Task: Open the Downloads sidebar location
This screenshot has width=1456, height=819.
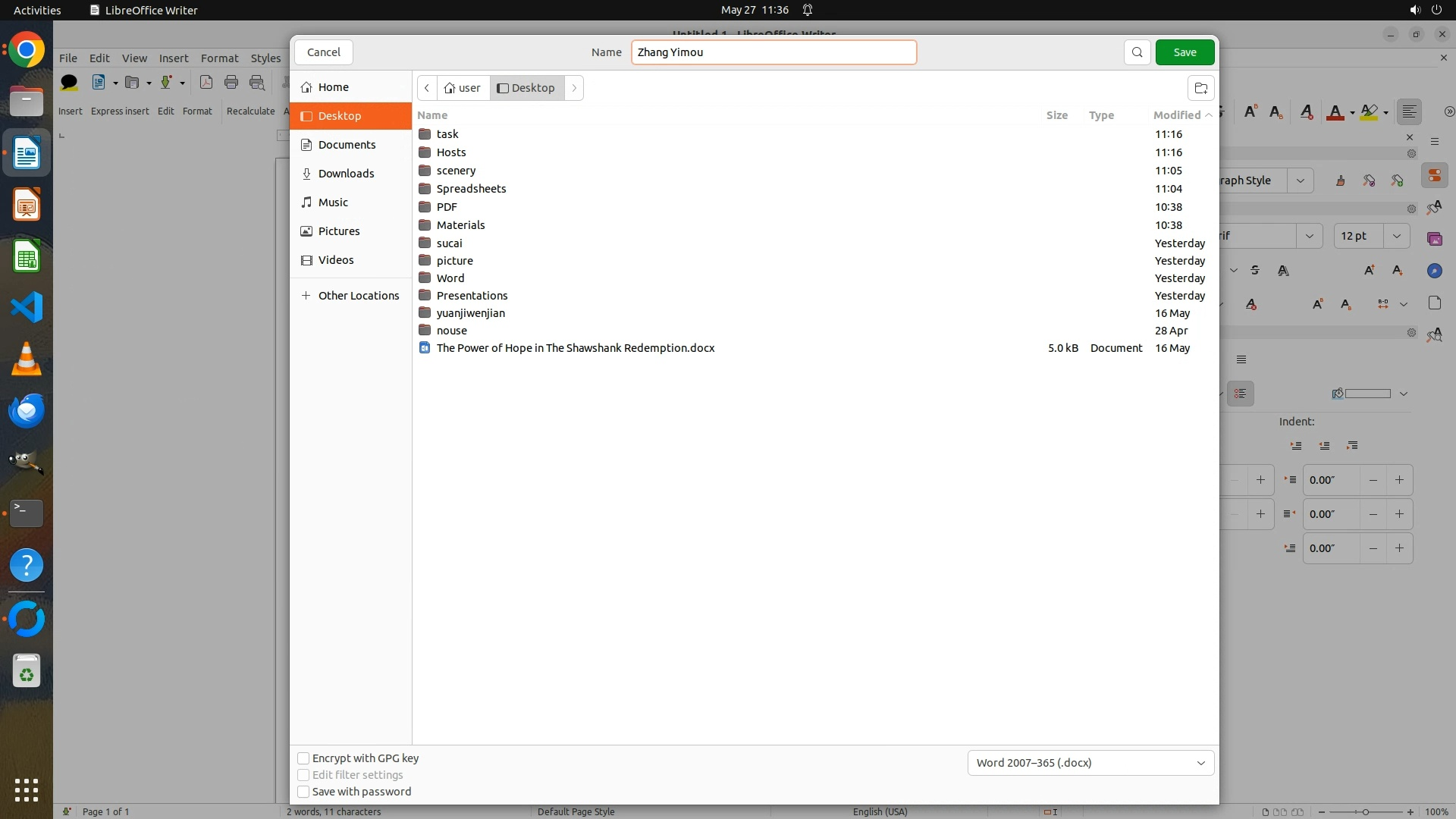Action: coord(346,174)
